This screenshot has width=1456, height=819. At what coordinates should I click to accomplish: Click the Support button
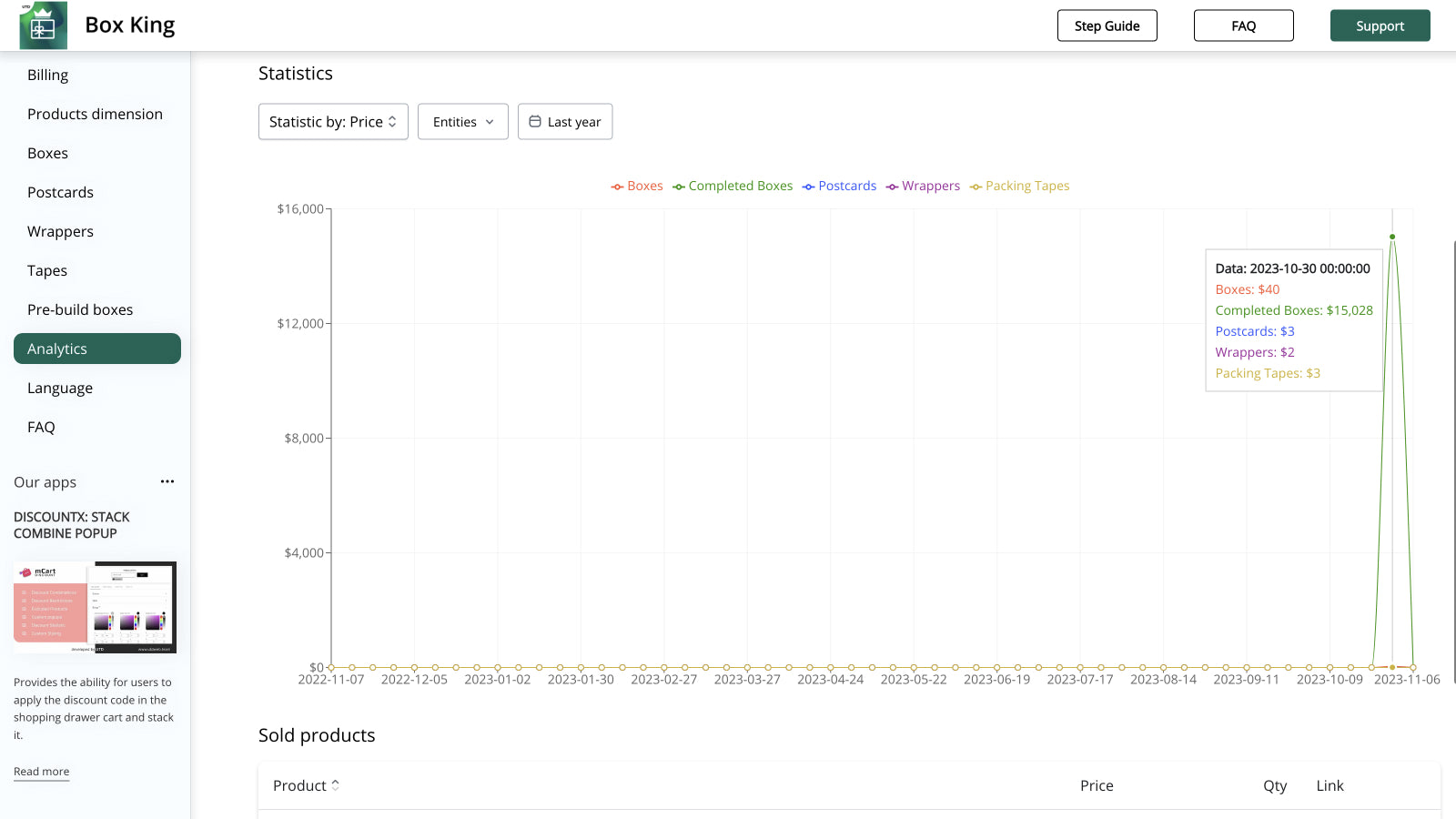1380,25
